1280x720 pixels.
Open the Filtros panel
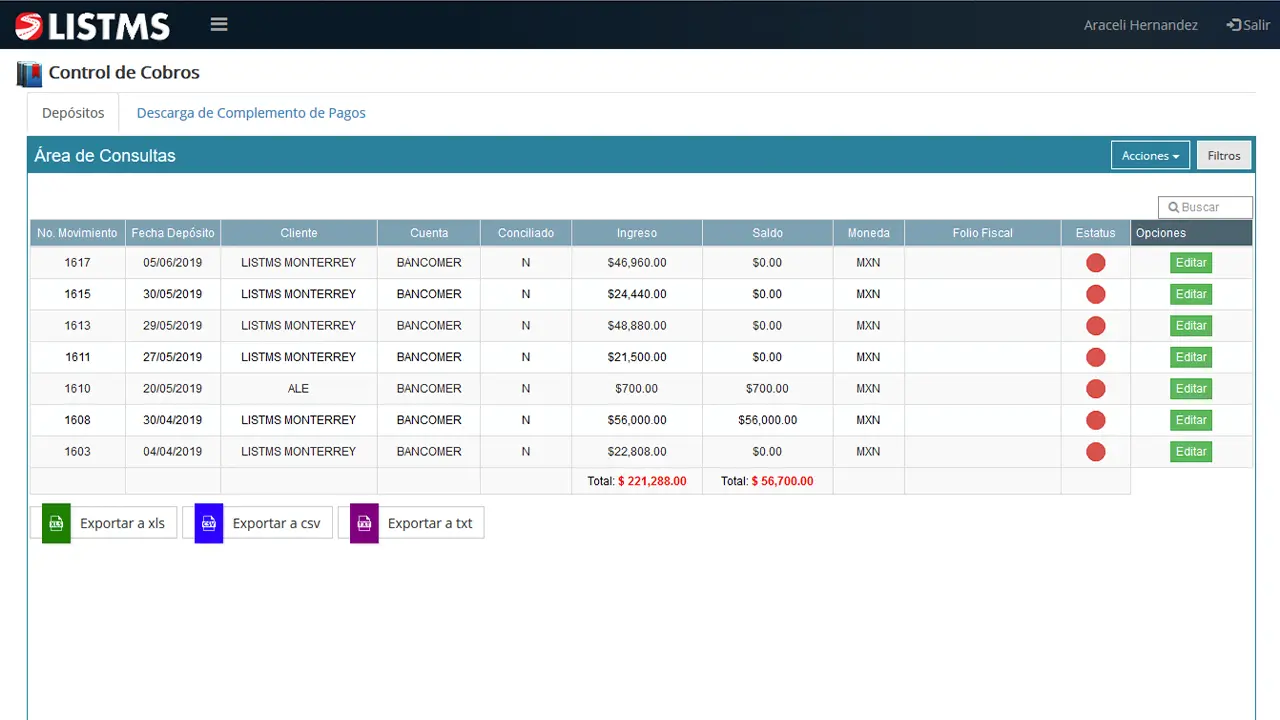[1223, 155]
